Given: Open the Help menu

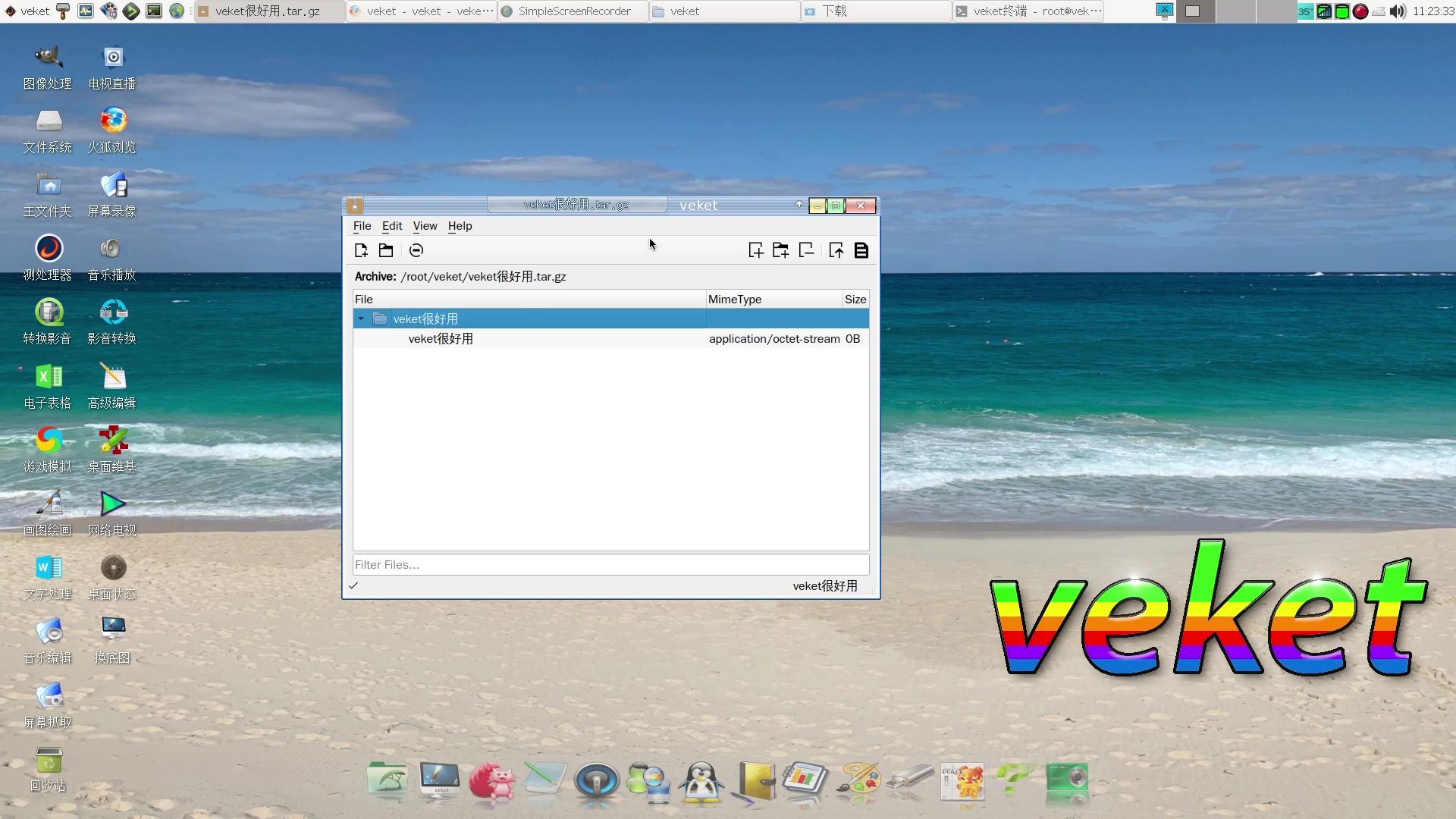Looking at the screenshot, I should (x=460, y=226).
